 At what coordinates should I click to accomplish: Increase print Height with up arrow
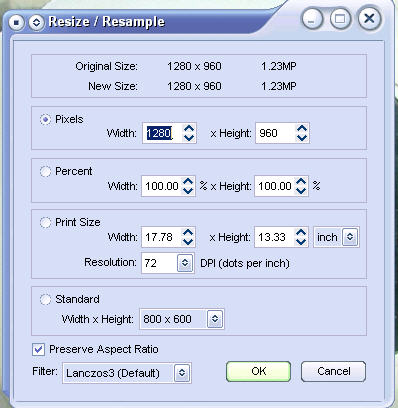(x=301, y=232)
